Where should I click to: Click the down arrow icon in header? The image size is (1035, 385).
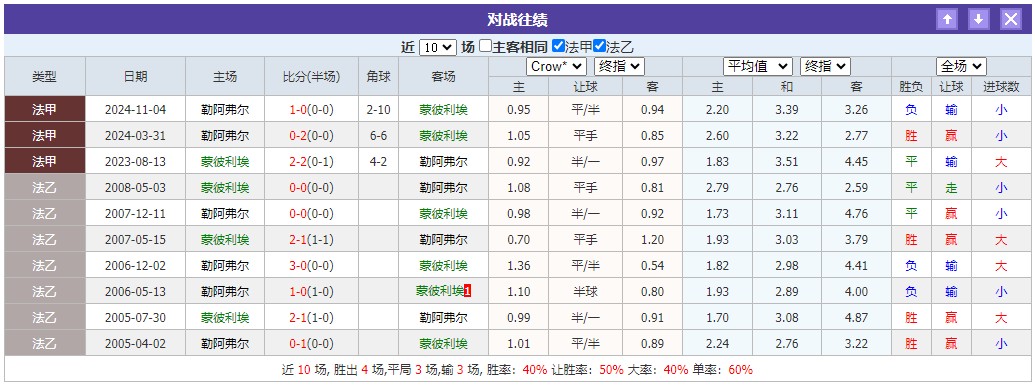click(x=979, y=19)
